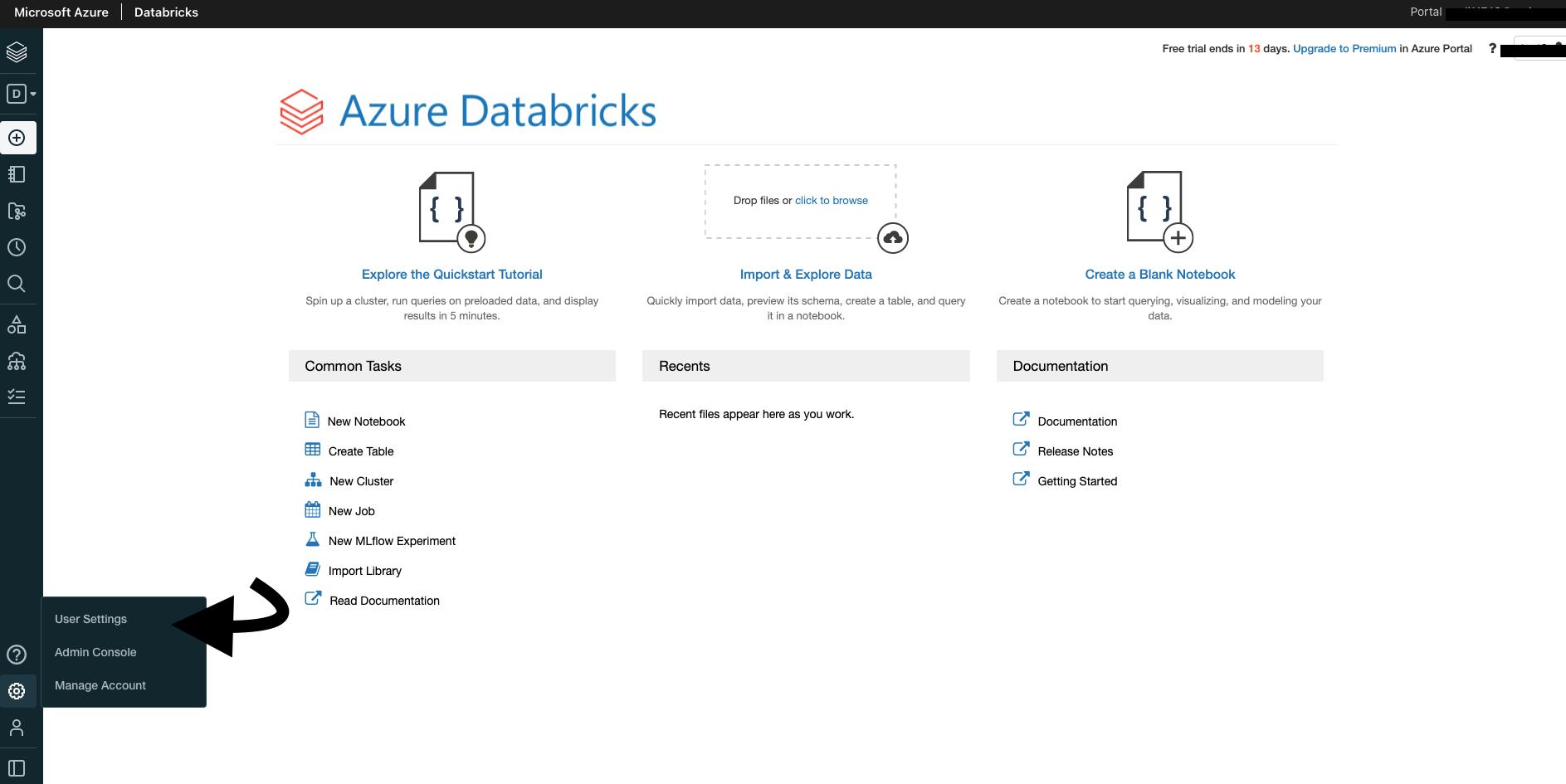
Task: Open the workspace persona switcher dropdown
Action: [x=21, y=94]
